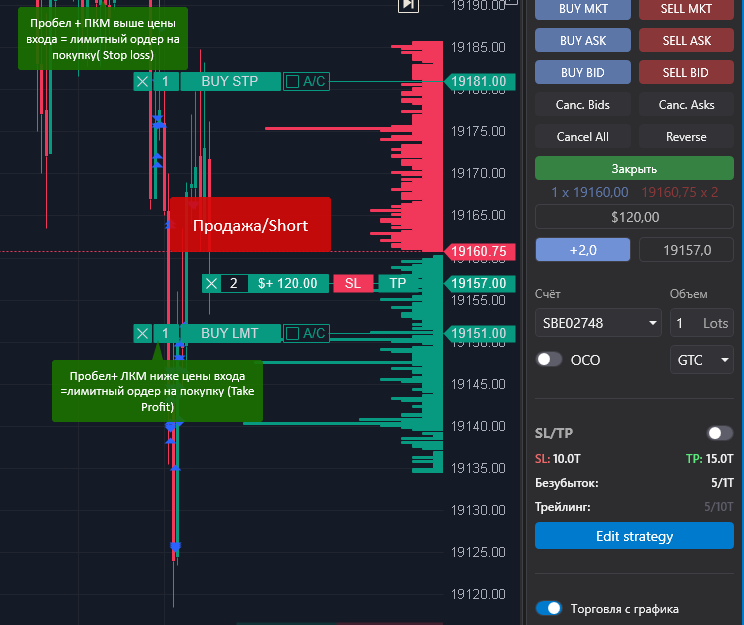
Task: Click the red Продажа/Short label
Action: point(250,225)
